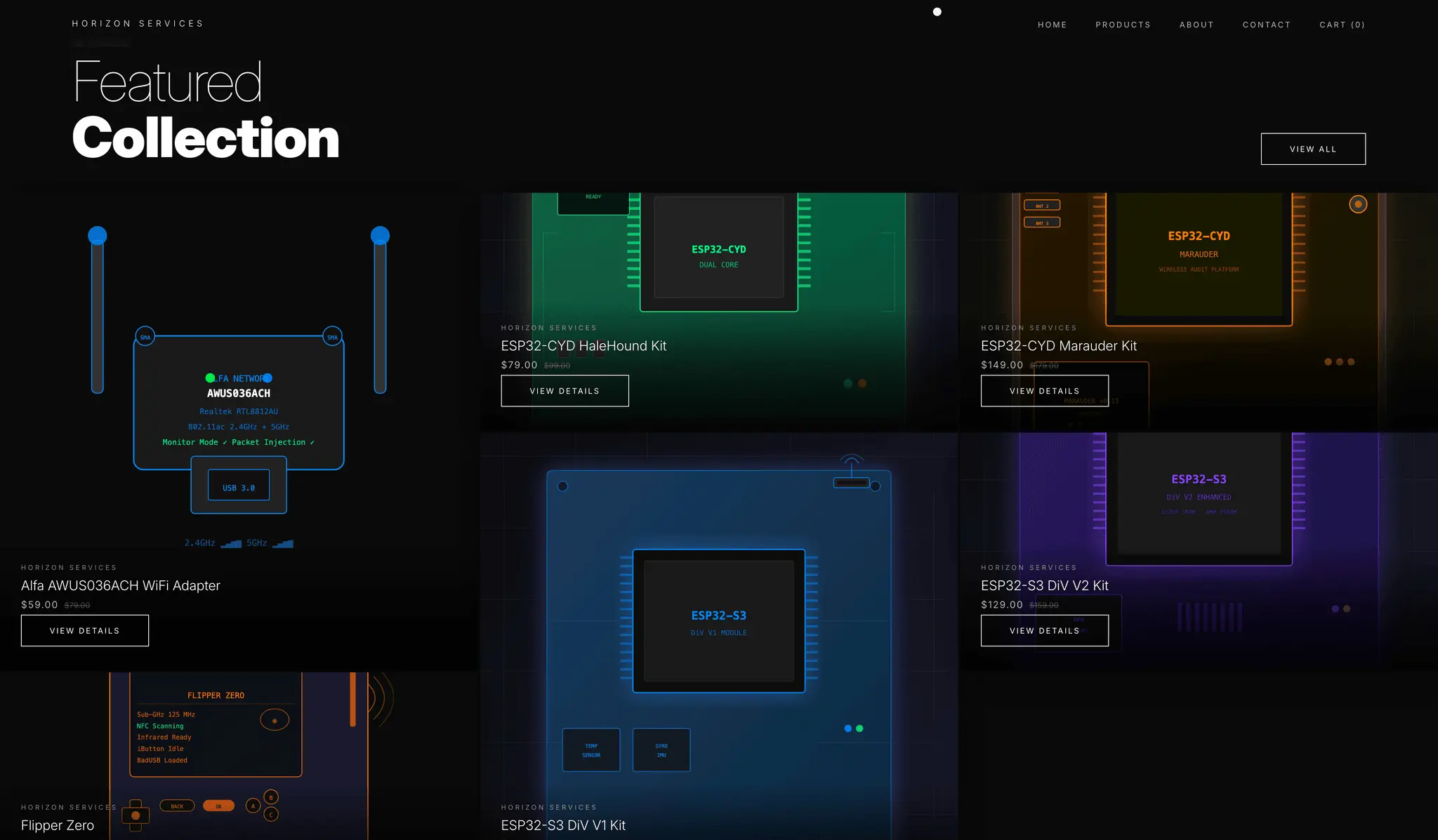Click the $149.00 Marauder Kit price
This screenshot has height=840, width=1438.
[1002, 365]
